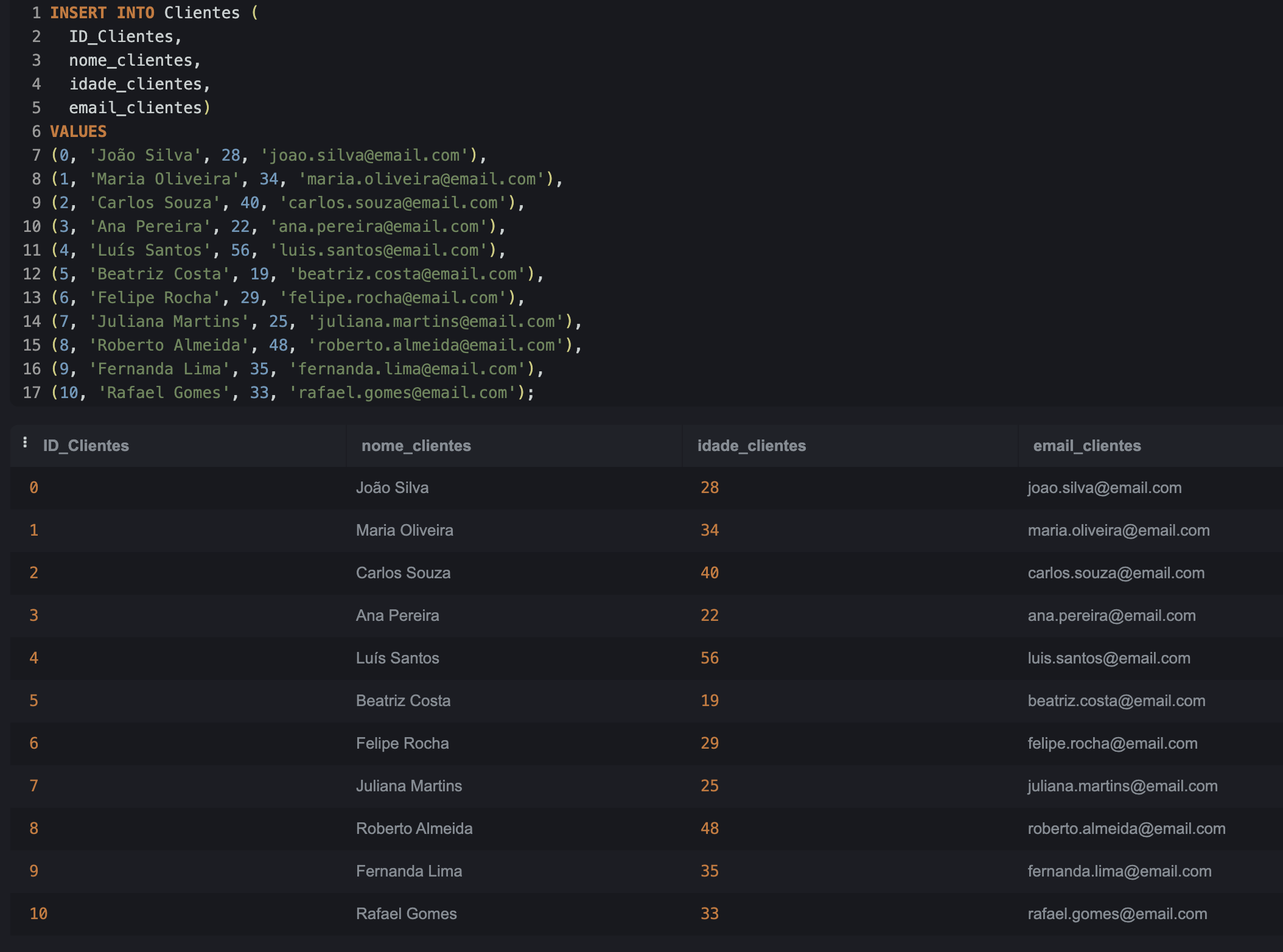This screenshot has width=1283, height=952.
Task: Click ID value 0 in the results table
Action: [x=34, y=488]
